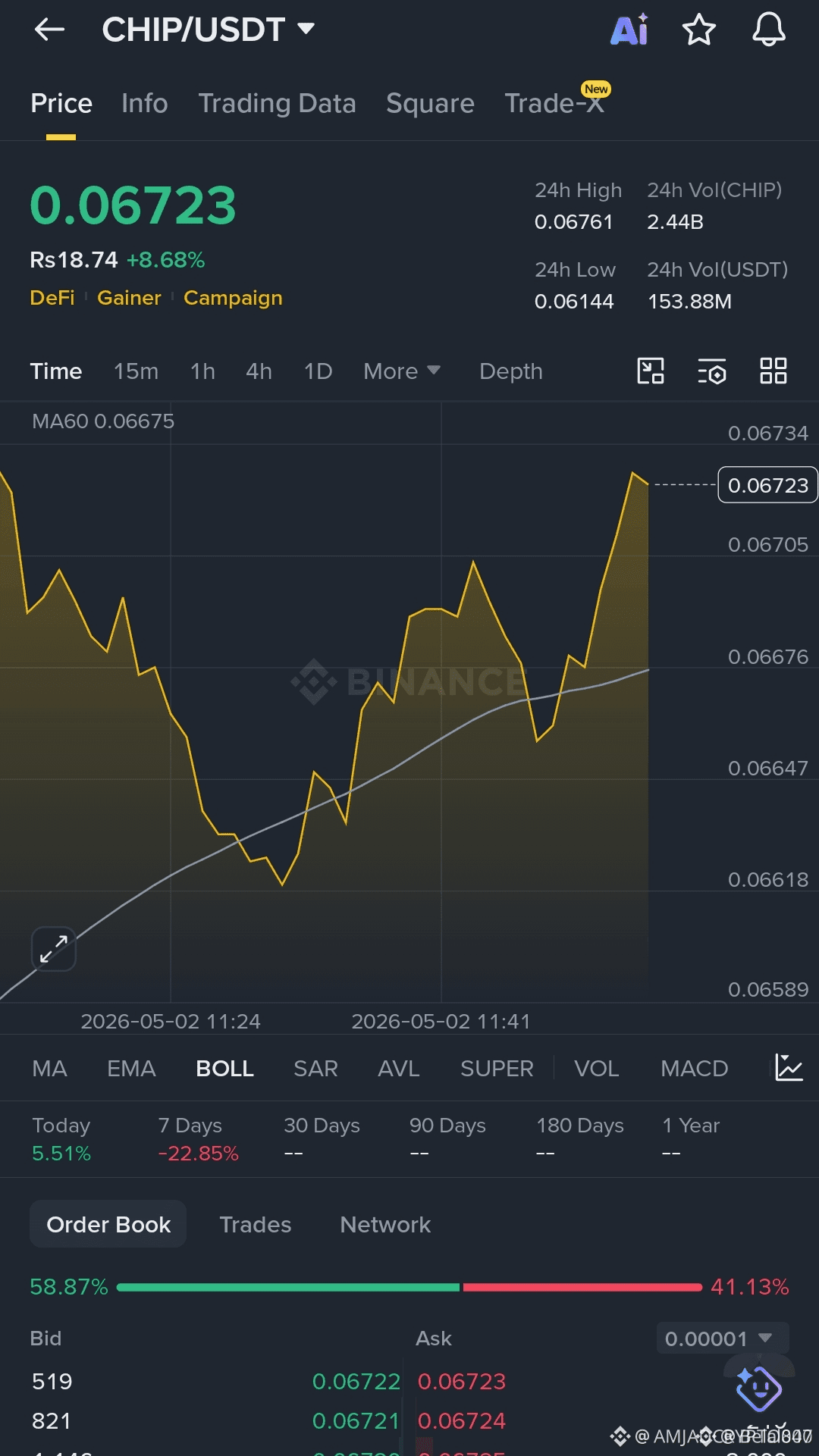The height and width of the screenshot is (1456, 819).
Task: Tap the 24h Vol(CHIP) value 2.44B
Action: tap(675, 222)
